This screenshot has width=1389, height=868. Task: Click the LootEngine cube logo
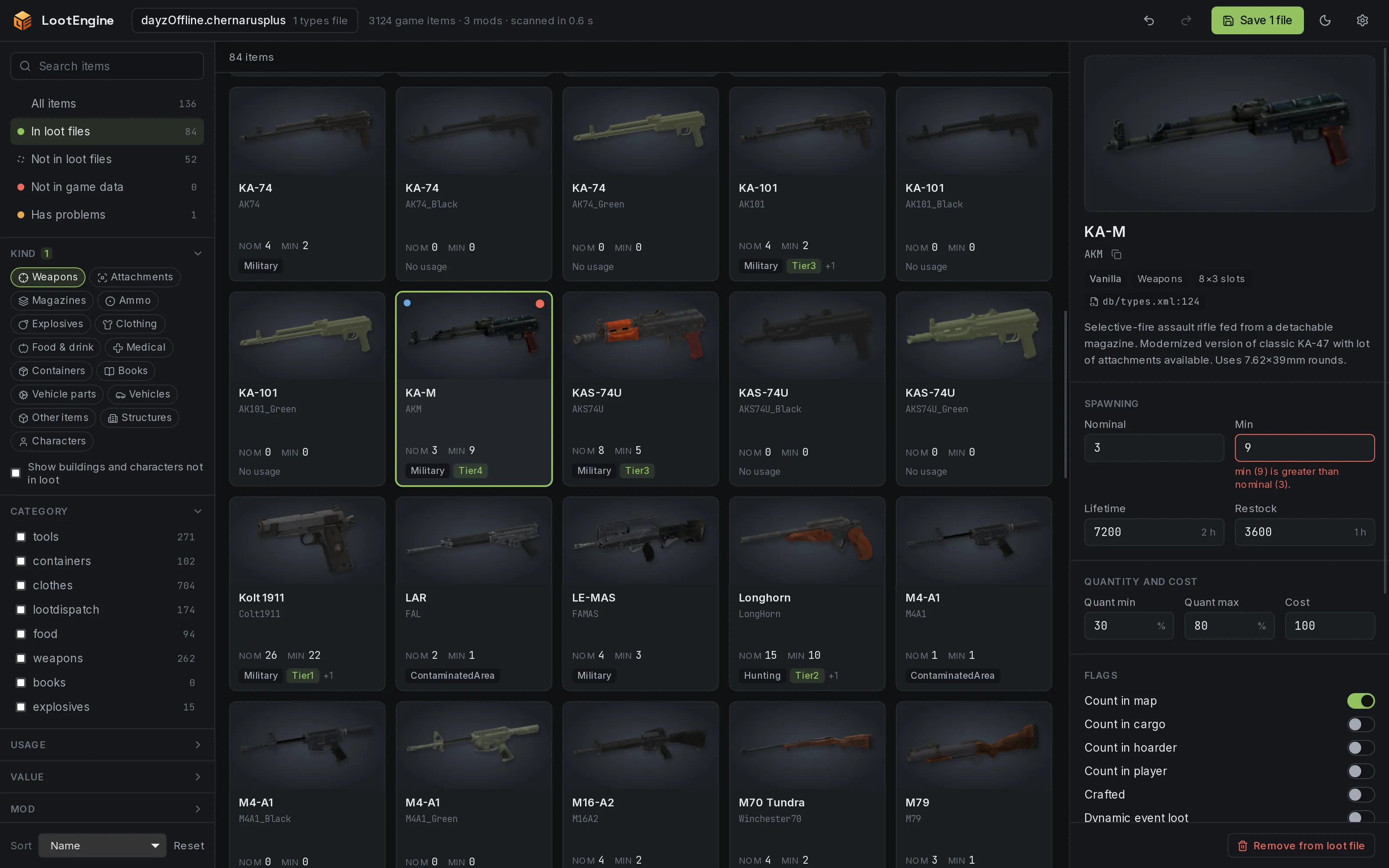point(23,21)
